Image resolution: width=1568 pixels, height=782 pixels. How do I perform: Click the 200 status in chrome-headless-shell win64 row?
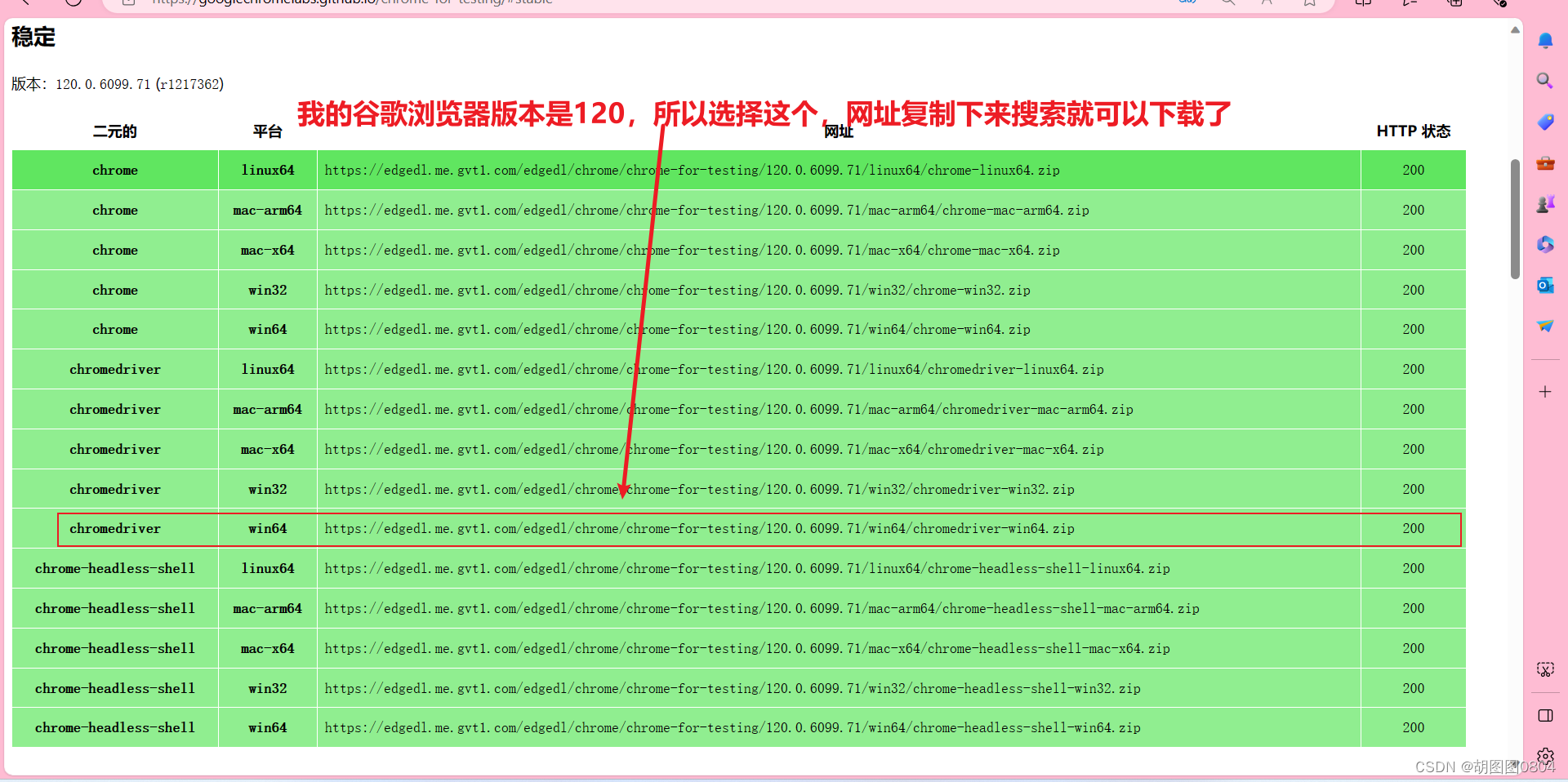click(x=1414, y=728)
